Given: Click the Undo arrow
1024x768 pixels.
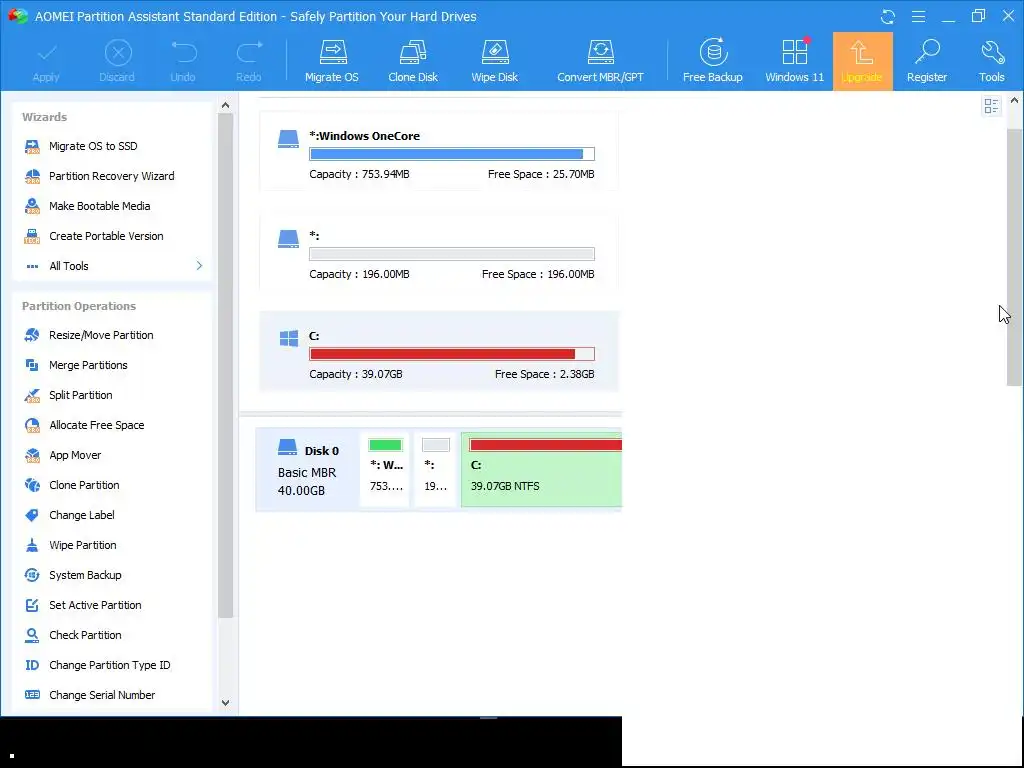Looking at the screenshot, I should click(x=183, y=61).
